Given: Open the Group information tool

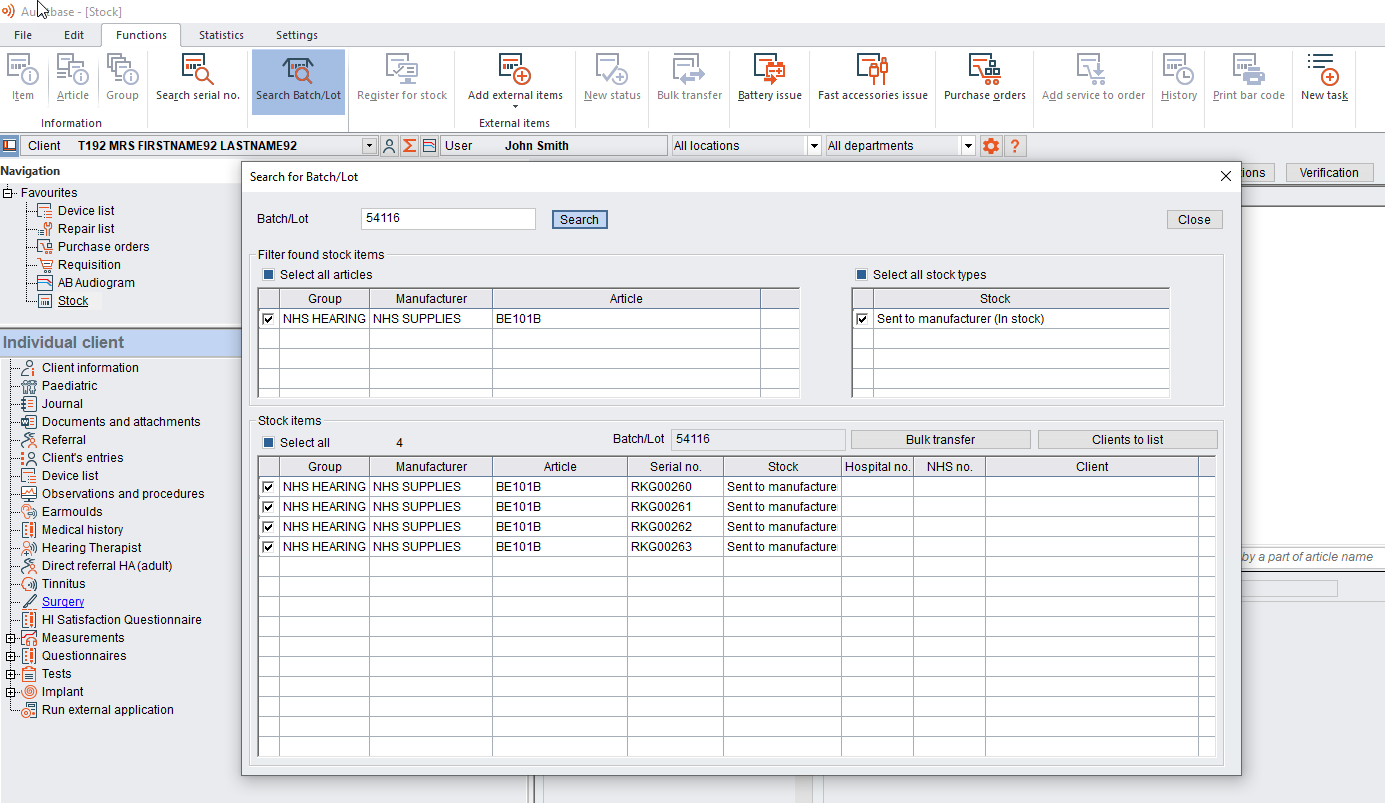Looking at the screenshot, I should pyautogui.click(x=122, y=78).
